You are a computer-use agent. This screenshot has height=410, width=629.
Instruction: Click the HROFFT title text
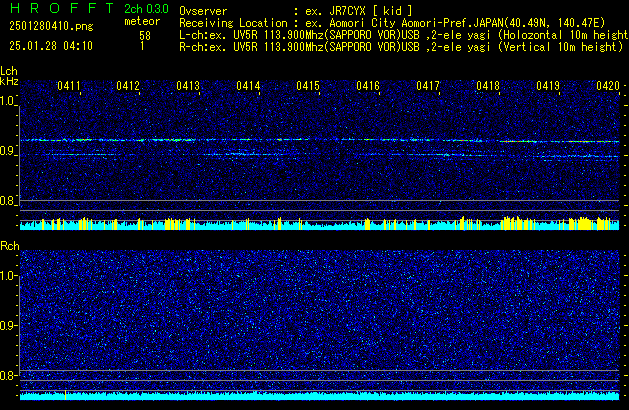(x=62, y=8)
